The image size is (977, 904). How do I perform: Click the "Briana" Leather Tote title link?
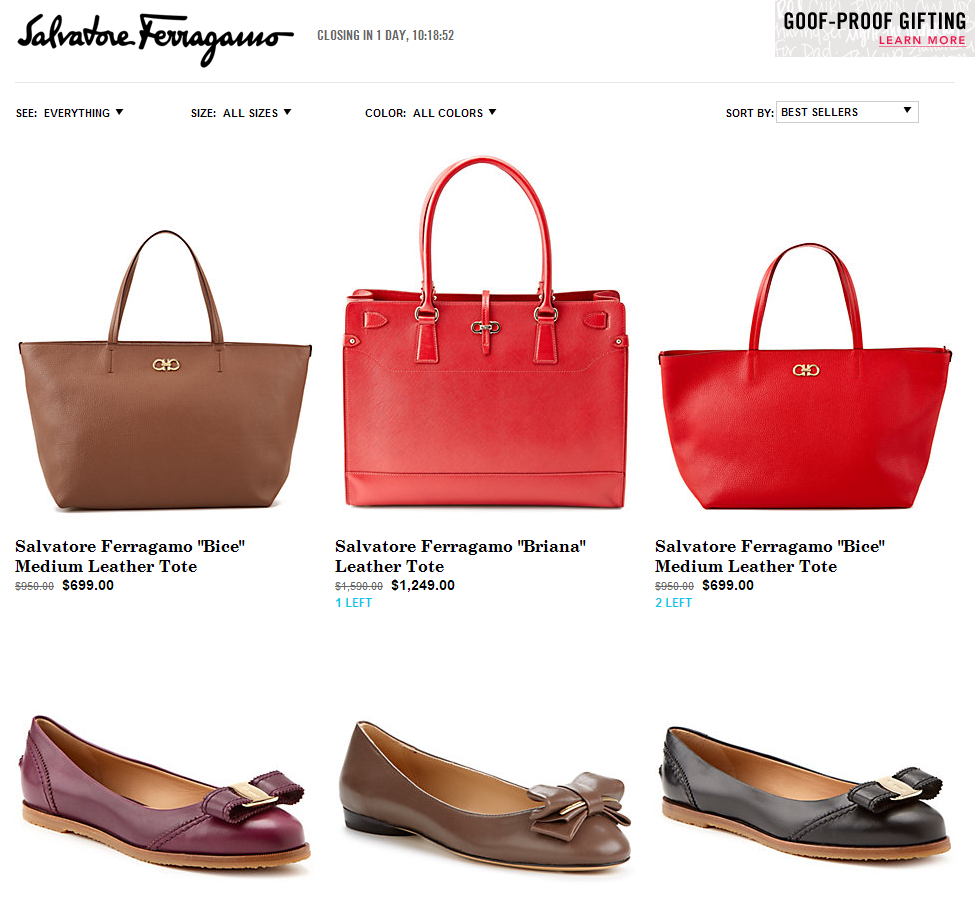click(460, 556)
